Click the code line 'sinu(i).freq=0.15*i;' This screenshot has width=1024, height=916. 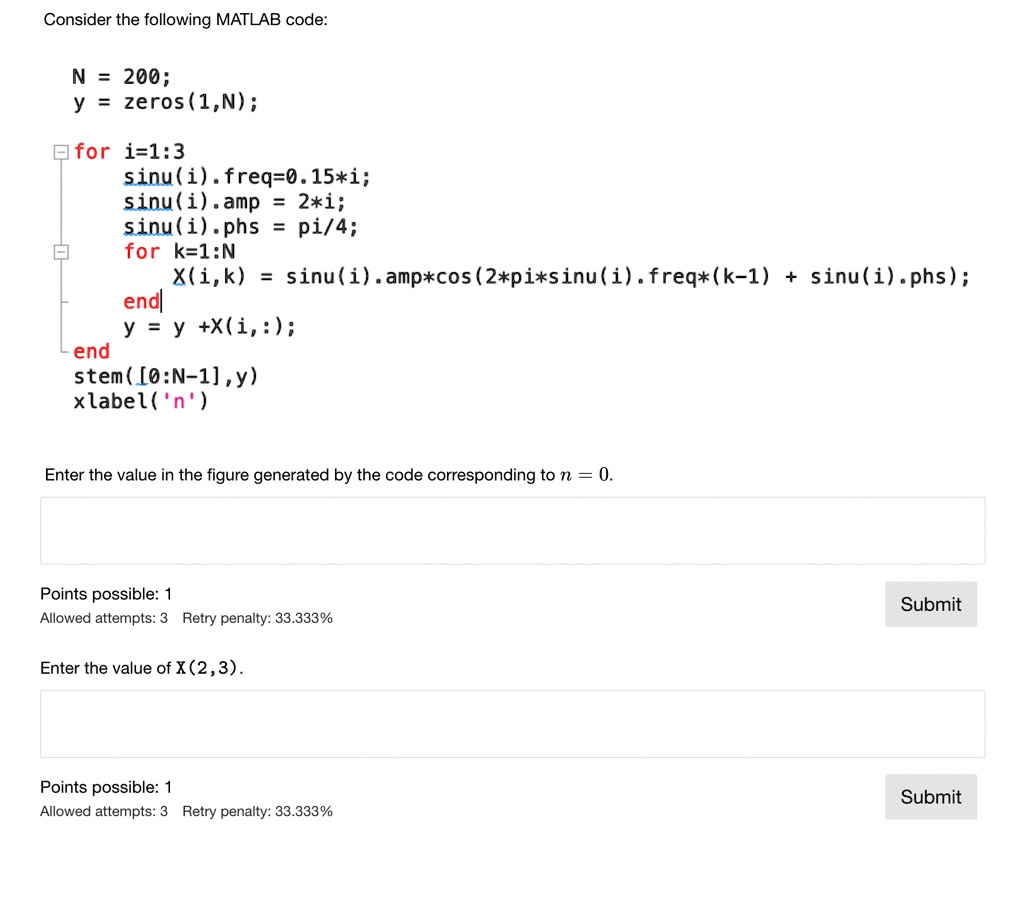247,177
